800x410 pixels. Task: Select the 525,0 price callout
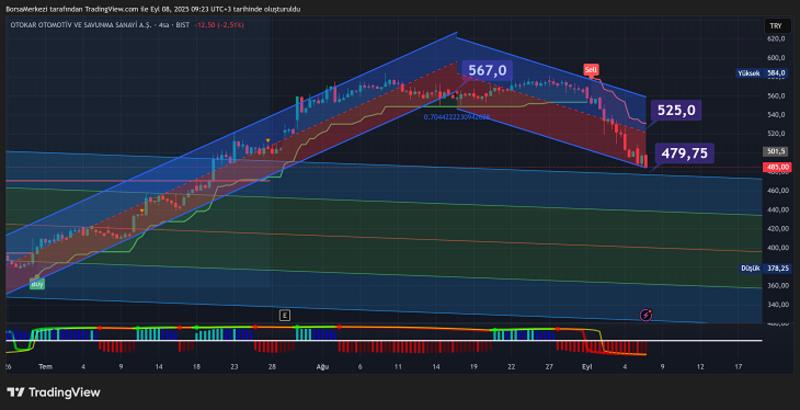point(676,110)
